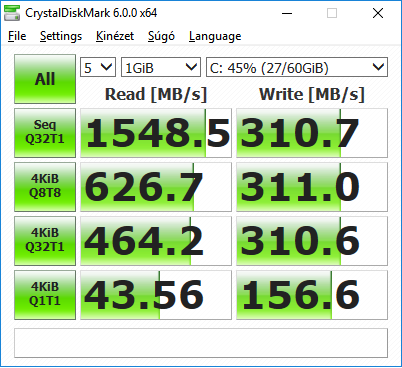402x368 pixels.
Task: Start the 4KiB Q32T1 test
Action: pyautogui.click(x=45, y=241)
